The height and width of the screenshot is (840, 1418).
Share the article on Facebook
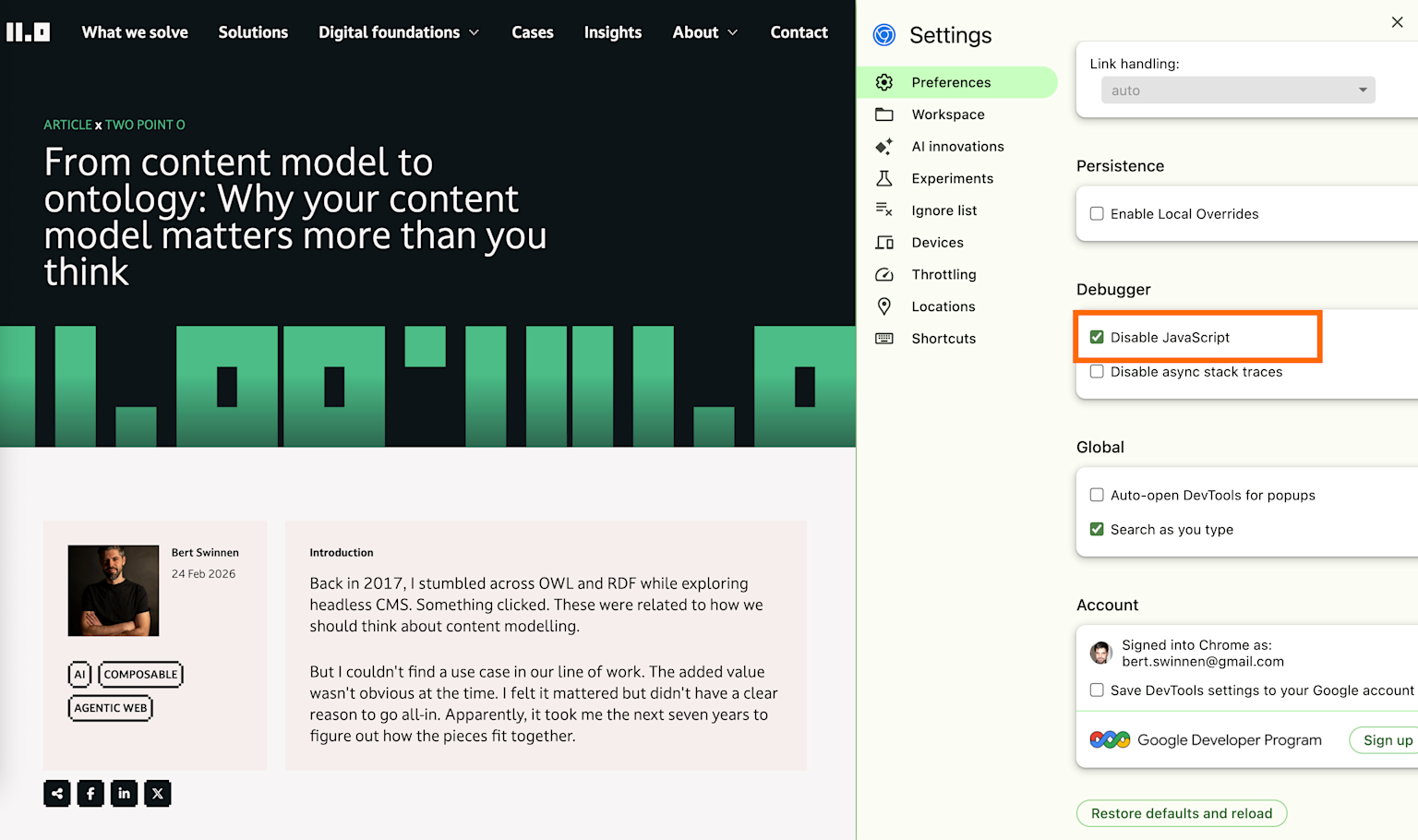coord(90,793)
